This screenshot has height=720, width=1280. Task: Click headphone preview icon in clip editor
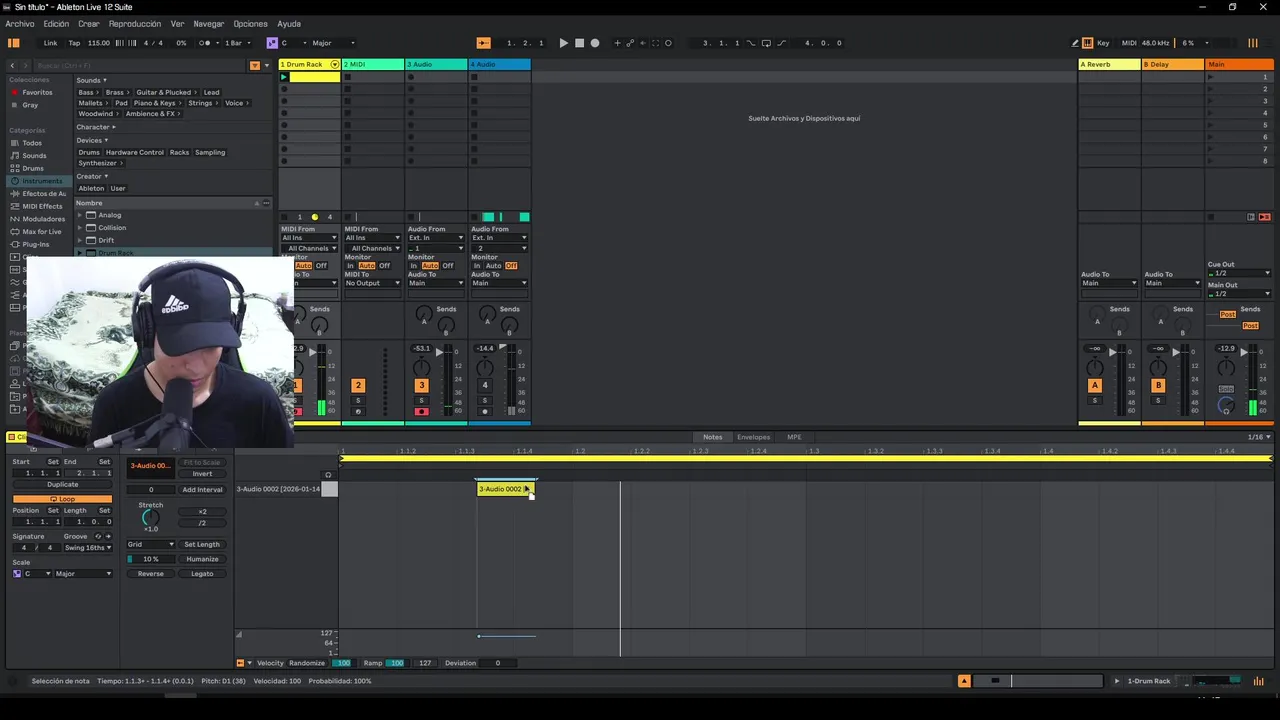pyautogui.click(x=328, y=475)
